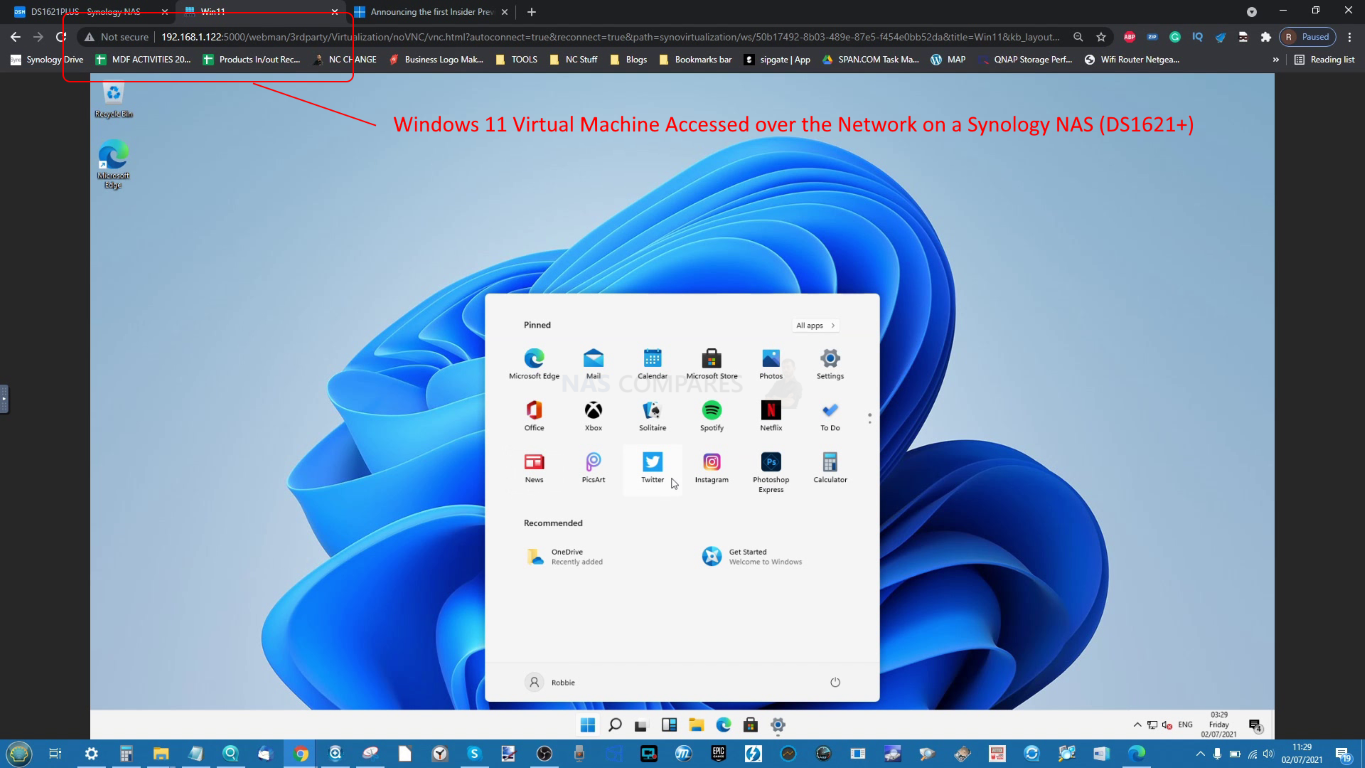Click Windows 11 Start button on taskbar
Image resolution: width=1365 pixels, height=768 pixels.
pyautogui.click(x=587, y=725)
